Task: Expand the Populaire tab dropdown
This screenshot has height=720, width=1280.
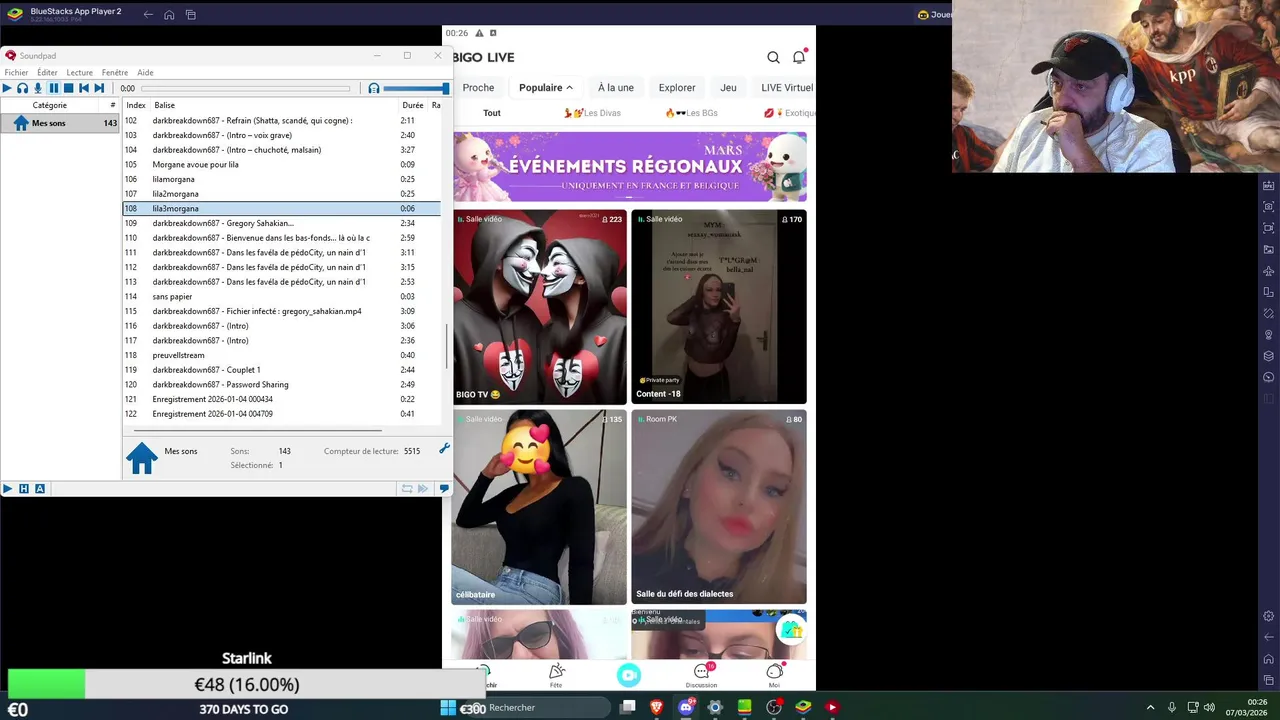Action: 546,87
